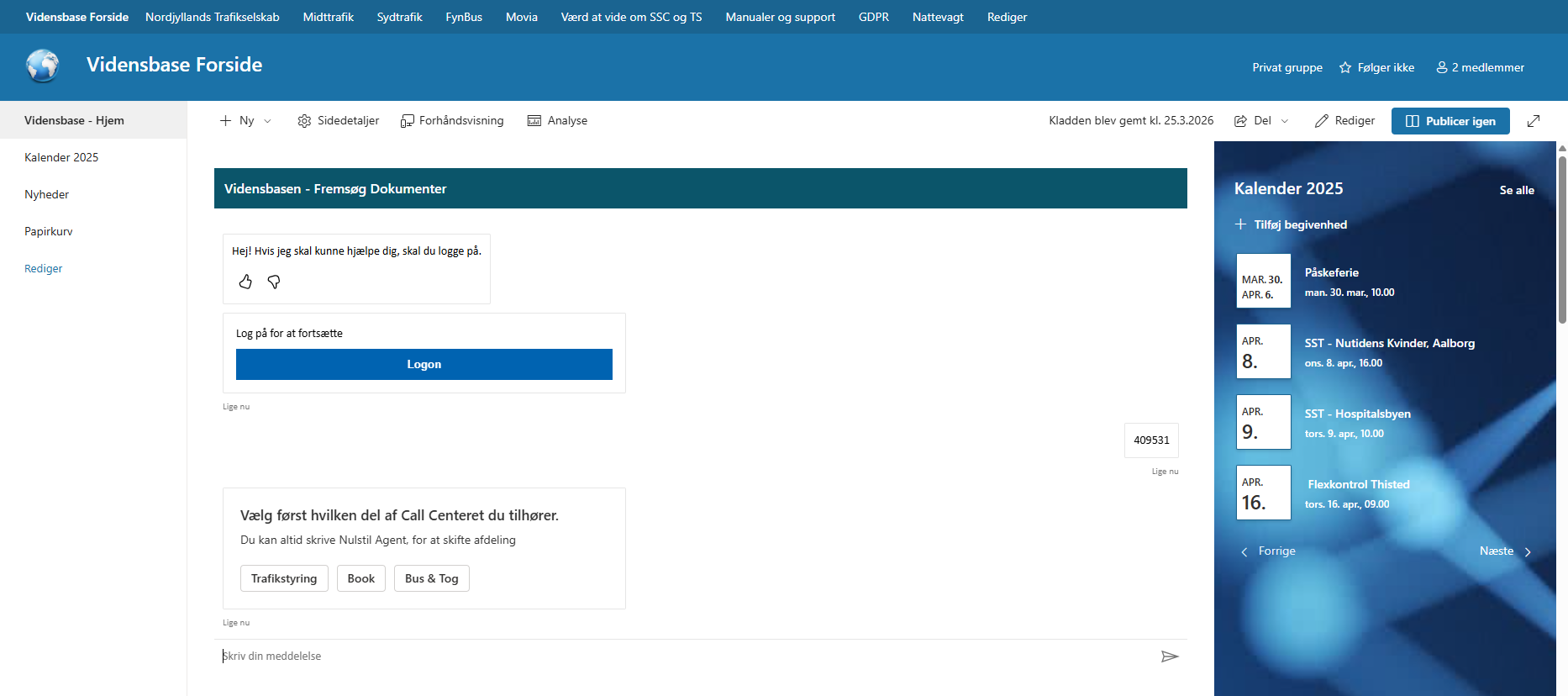Open Sidedetaljer page settings

(339, 121)
